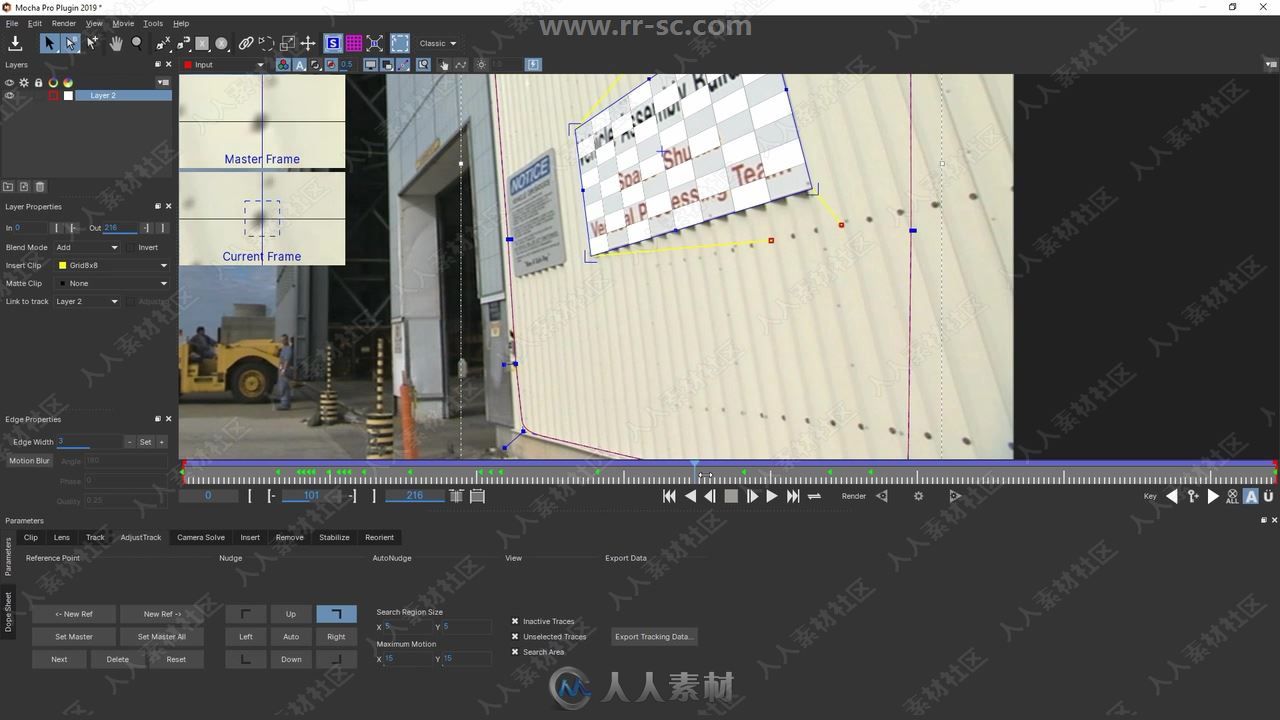The image size is (1280, 720).
Task: Open the Input clip view dropdown
Action: [x=223, y=65]
